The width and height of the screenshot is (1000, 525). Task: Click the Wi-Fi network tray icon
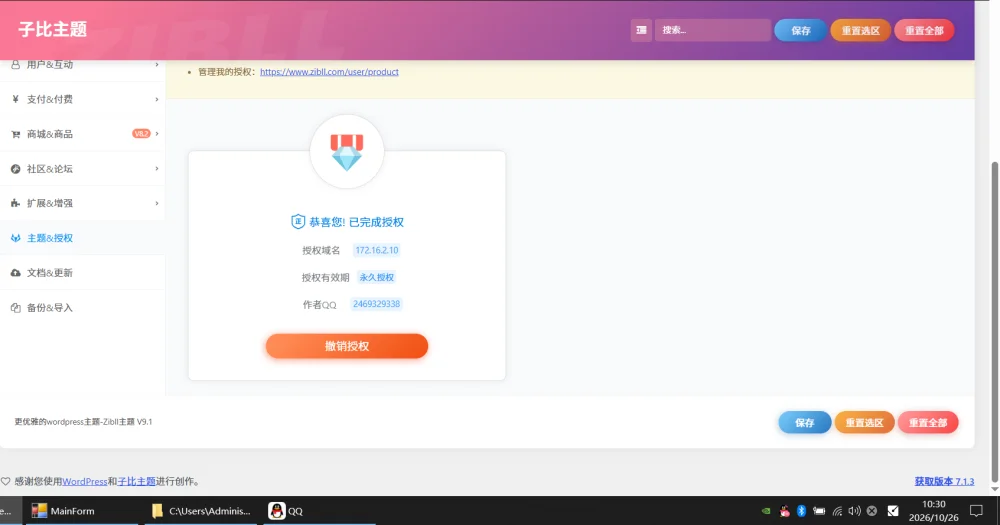coord(837,511)
